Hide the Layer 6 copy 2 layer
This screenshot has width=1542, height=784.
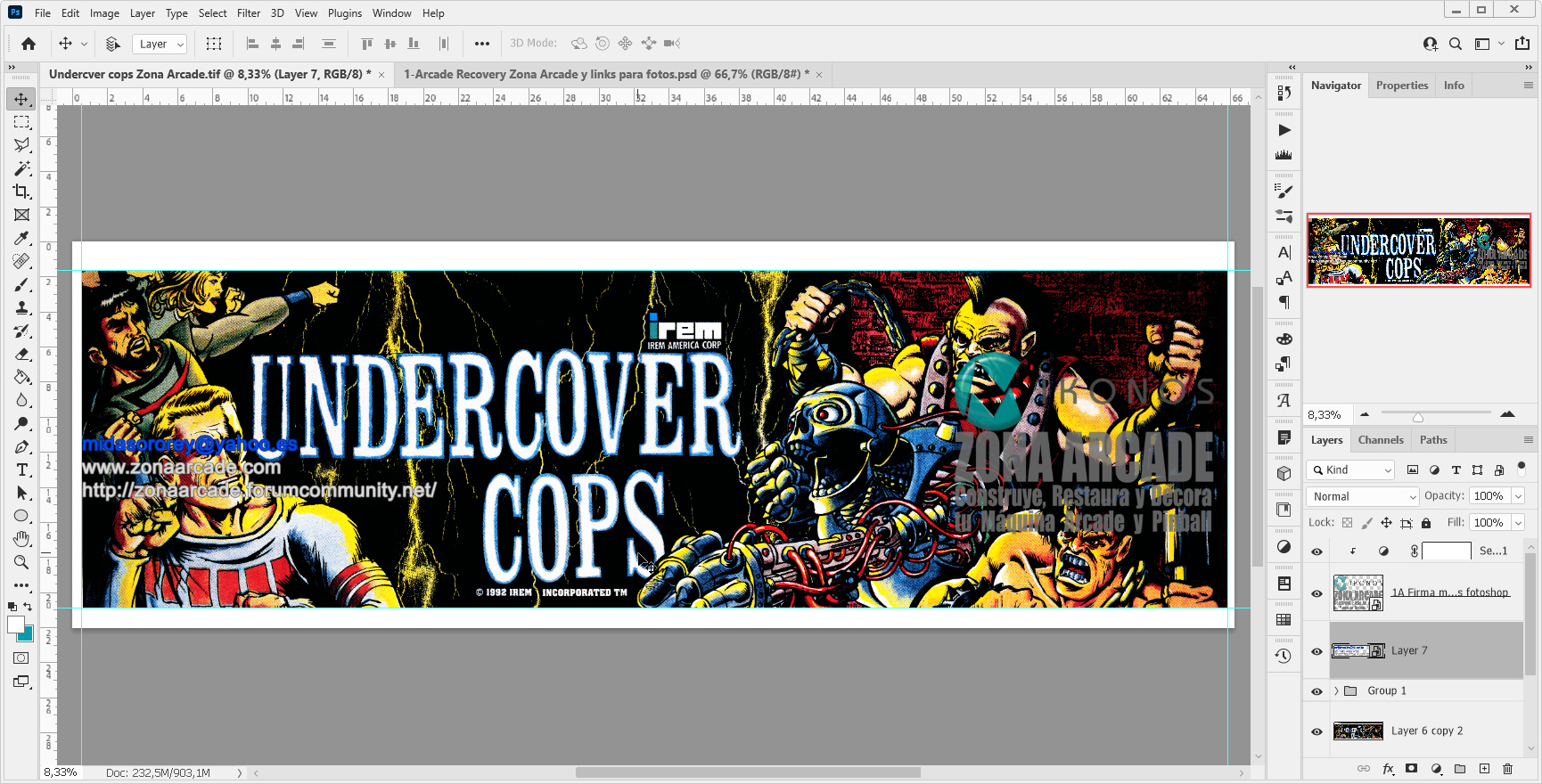[x=1316, y=731]
